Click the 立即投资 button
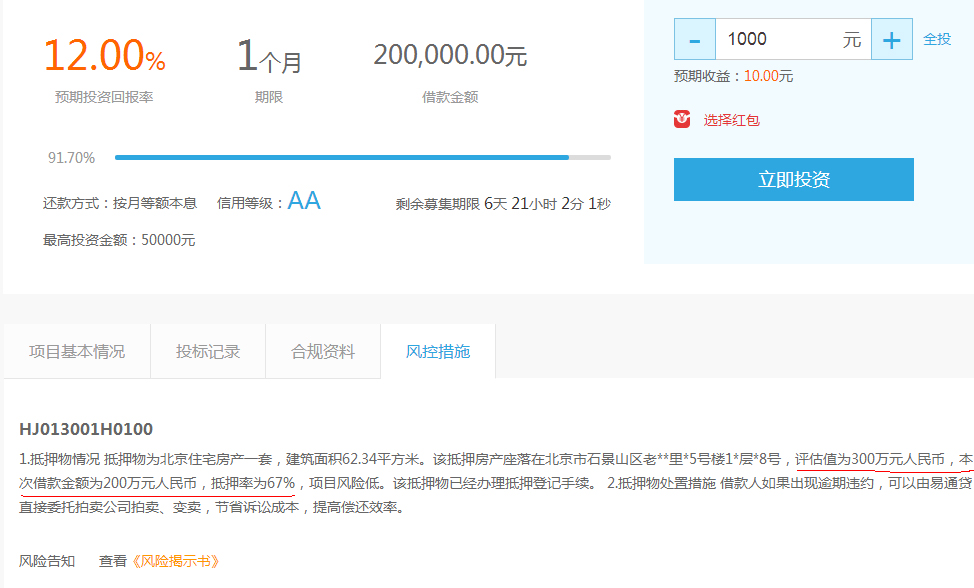The image size is (974, 588). 794,179
